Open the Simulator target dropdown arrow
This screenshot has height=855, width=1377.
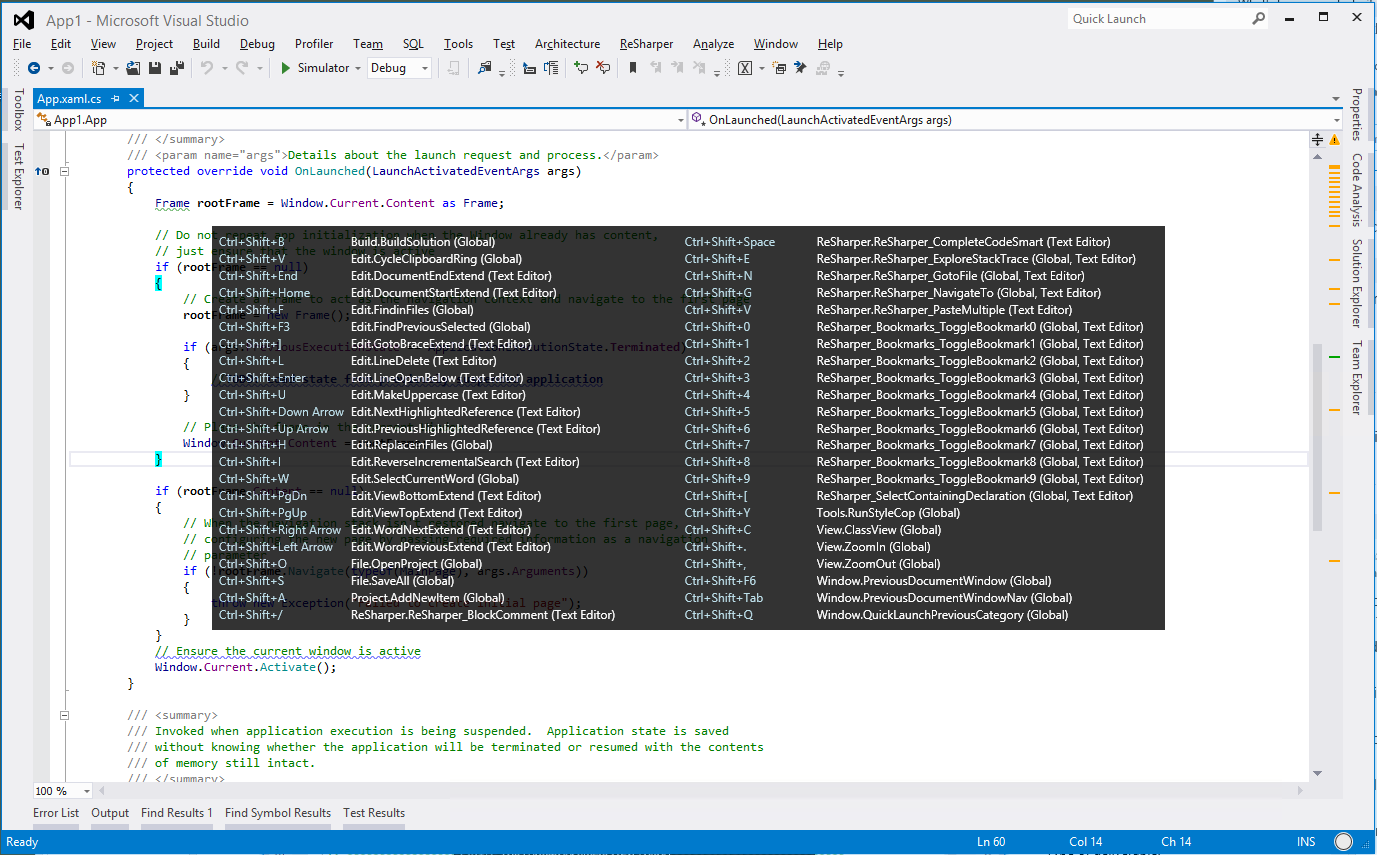[358, 68]
